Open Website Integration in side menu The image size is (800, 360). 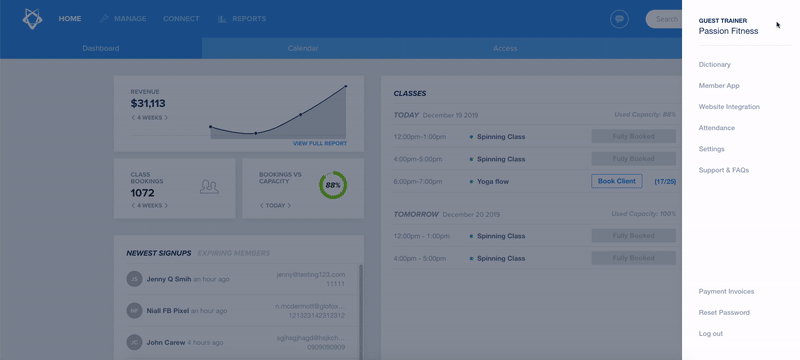729,107
